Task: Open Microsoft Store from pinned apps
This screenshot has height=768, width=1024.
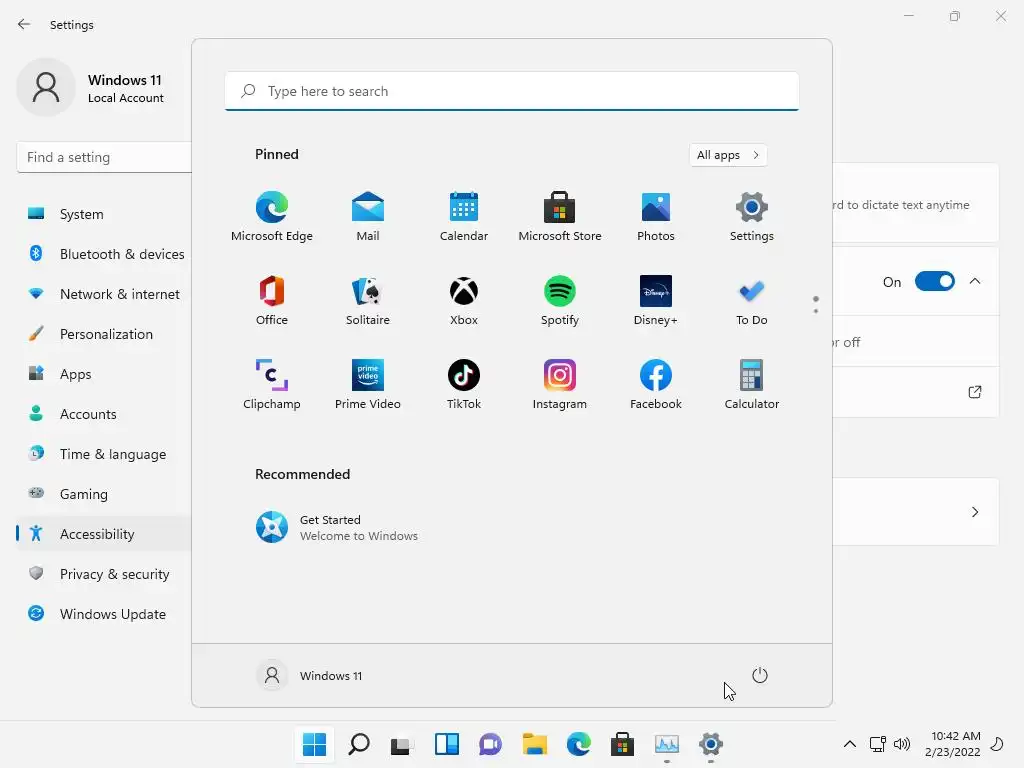Action: [560, 217]
